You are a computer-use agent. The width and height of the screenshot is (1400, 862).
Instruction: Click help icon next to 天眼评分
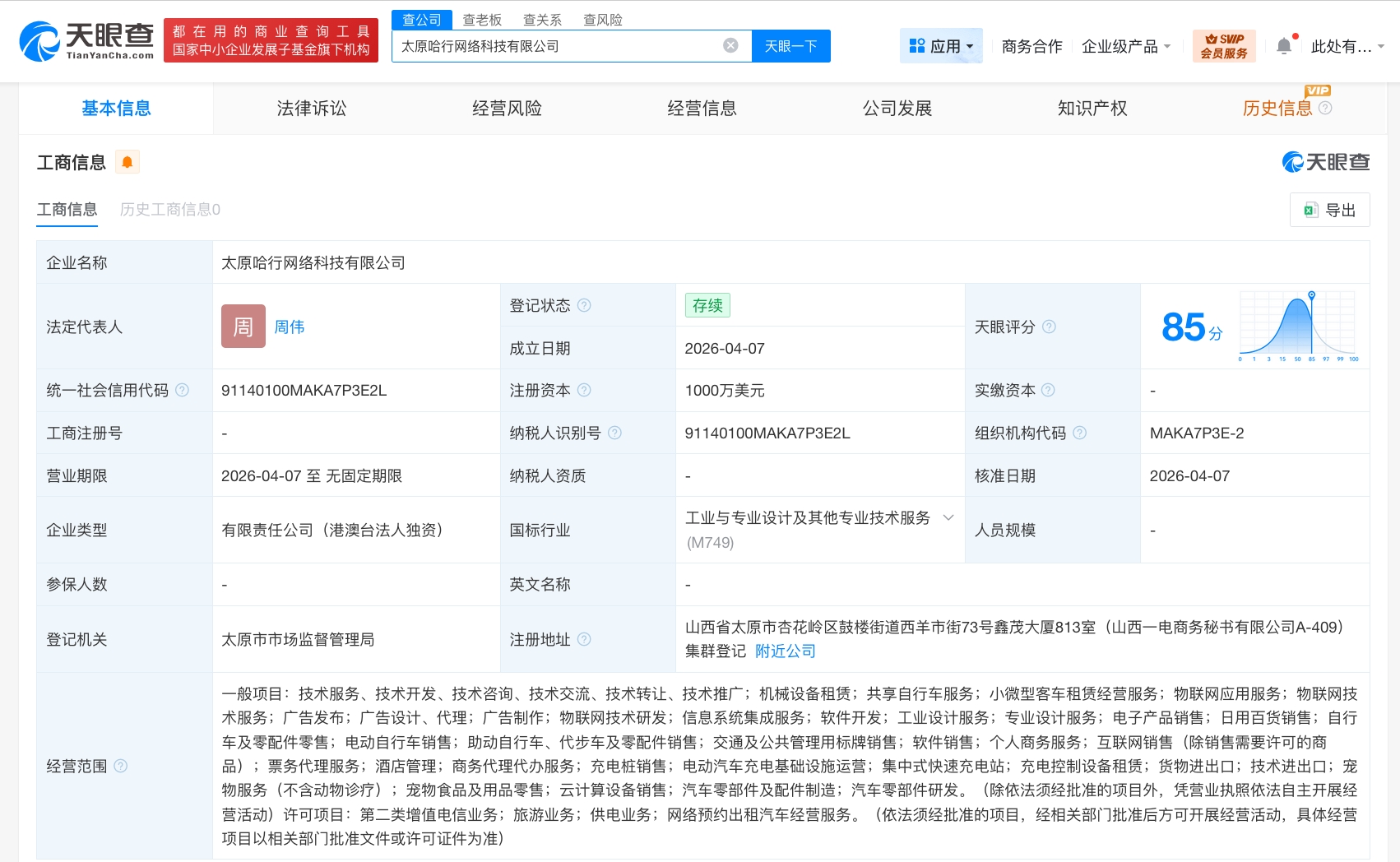tap(1049, 327)
